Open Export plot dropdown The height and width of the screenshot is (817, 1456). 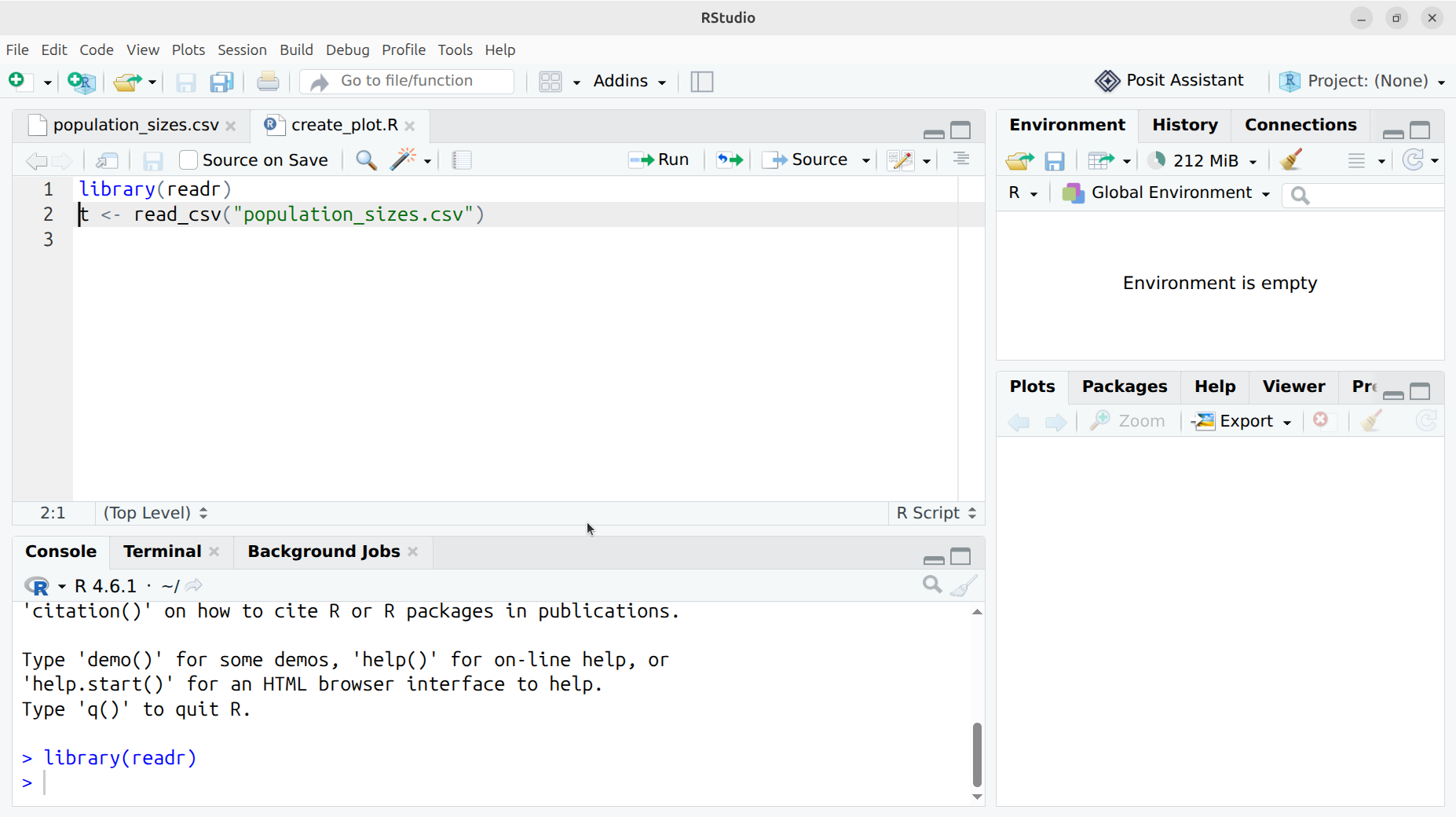pos(1241,421)
